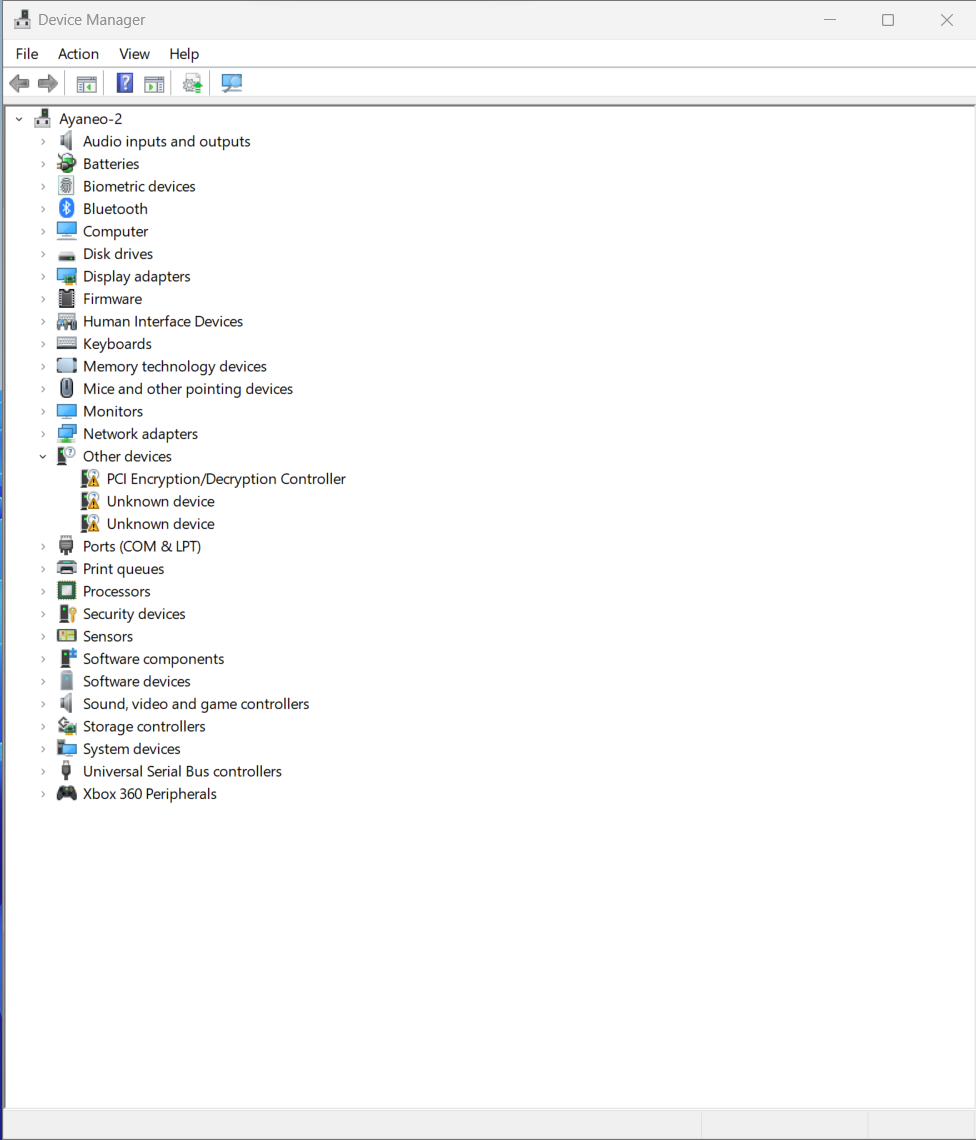Close the Device Manager window
This screenshot has height=1140, width=976.
(946, 20)
